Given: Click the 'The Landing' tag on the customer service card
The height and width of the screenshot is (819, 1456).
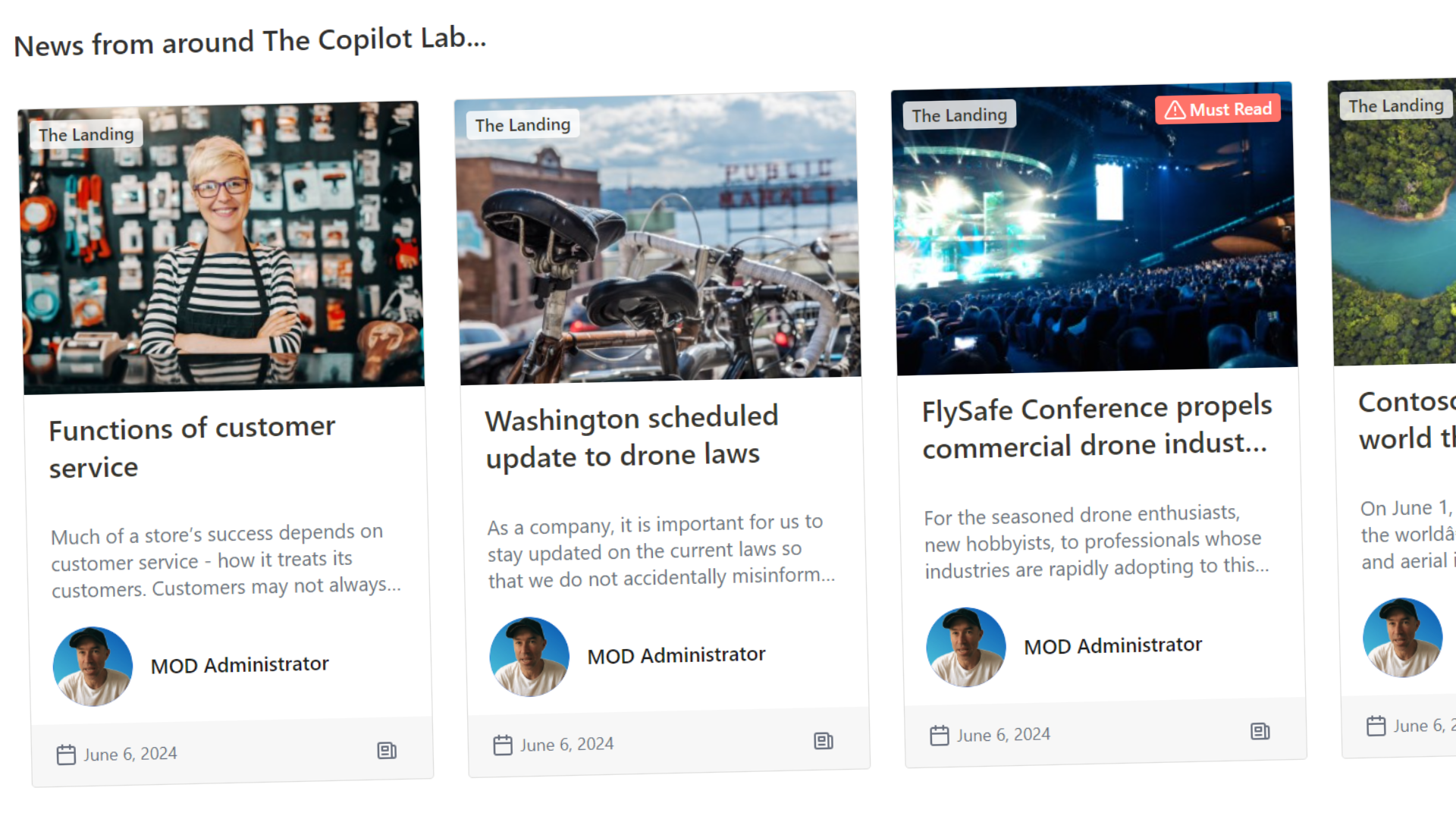Looking at the screenshot, I should (86, 133).
